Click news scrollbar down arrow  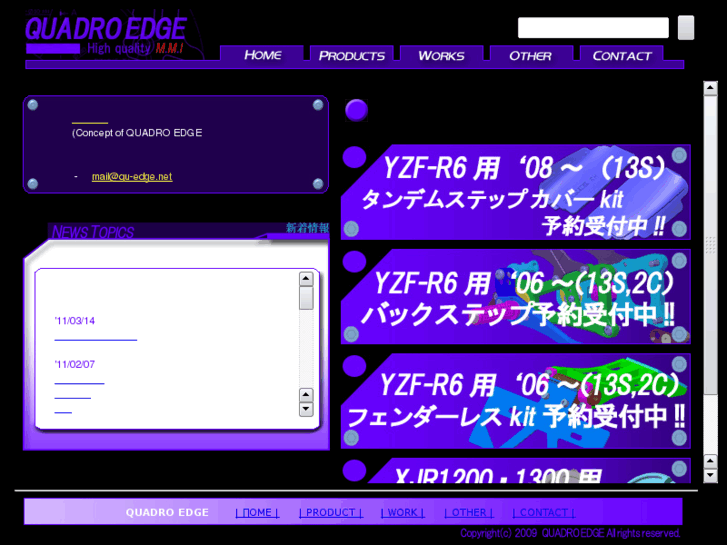(x=306, y=409)
